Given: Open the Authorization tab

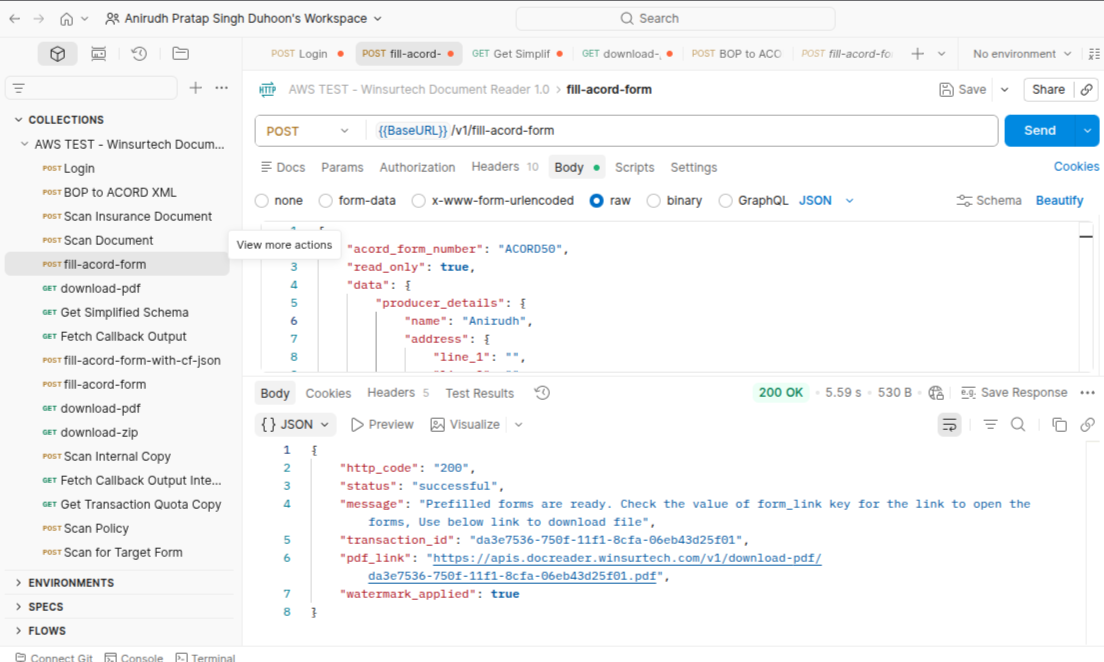Looking at the screenshot, I should click(418, 168).
